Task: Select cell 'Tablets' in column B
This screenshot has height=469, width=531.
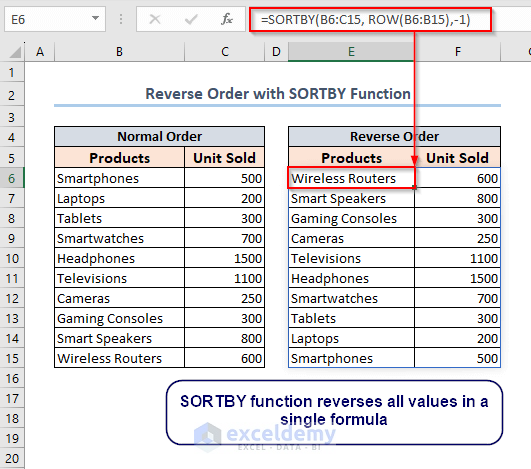Action: point(120,218)
